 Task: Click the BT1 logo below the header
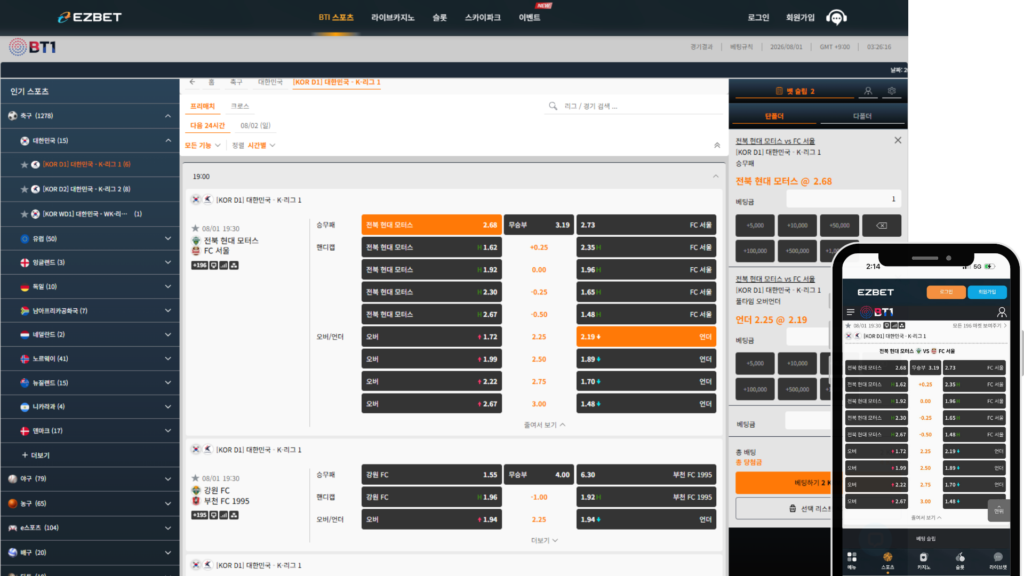pyautogui.click(x=33, y=47)
